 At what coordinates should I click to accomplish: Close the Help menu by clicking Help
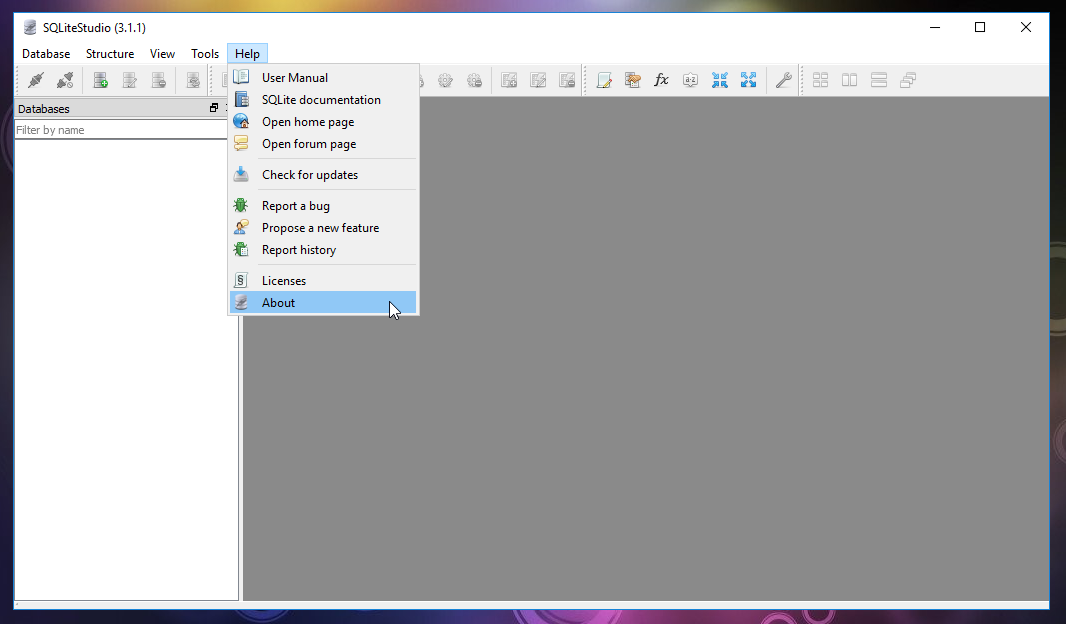coord(247,54)
